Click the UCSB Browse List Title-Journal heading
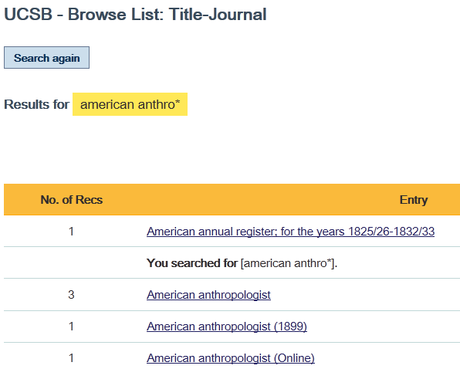The image size is (460, 369). [x=135, y=14]
